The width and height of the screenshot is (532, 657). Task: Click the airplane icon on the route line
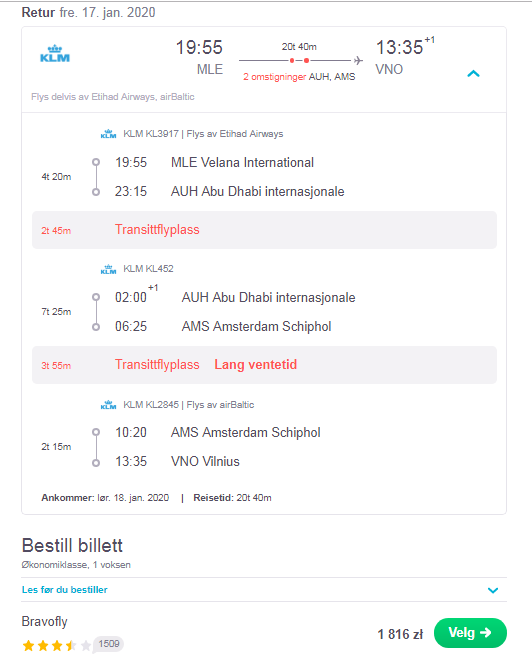pos(358,60)
